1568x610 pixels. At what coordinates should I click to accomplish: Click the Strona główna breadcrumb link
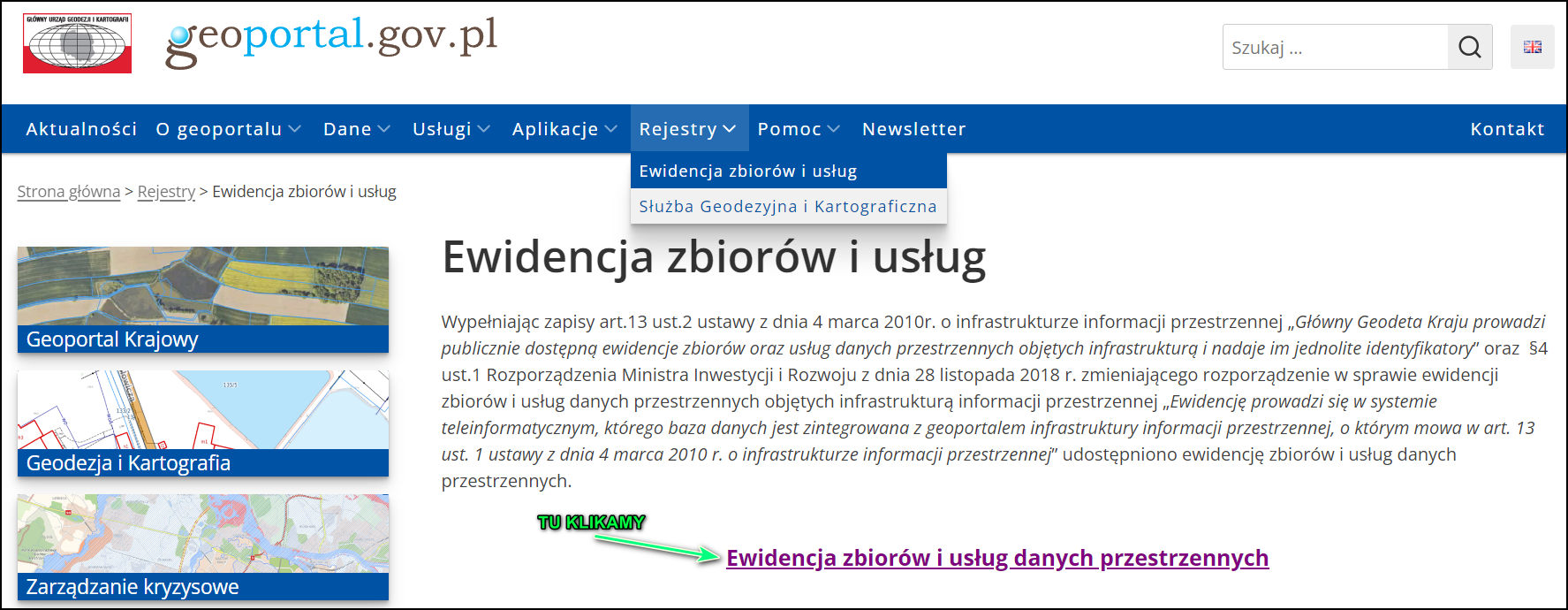point(69,192)
